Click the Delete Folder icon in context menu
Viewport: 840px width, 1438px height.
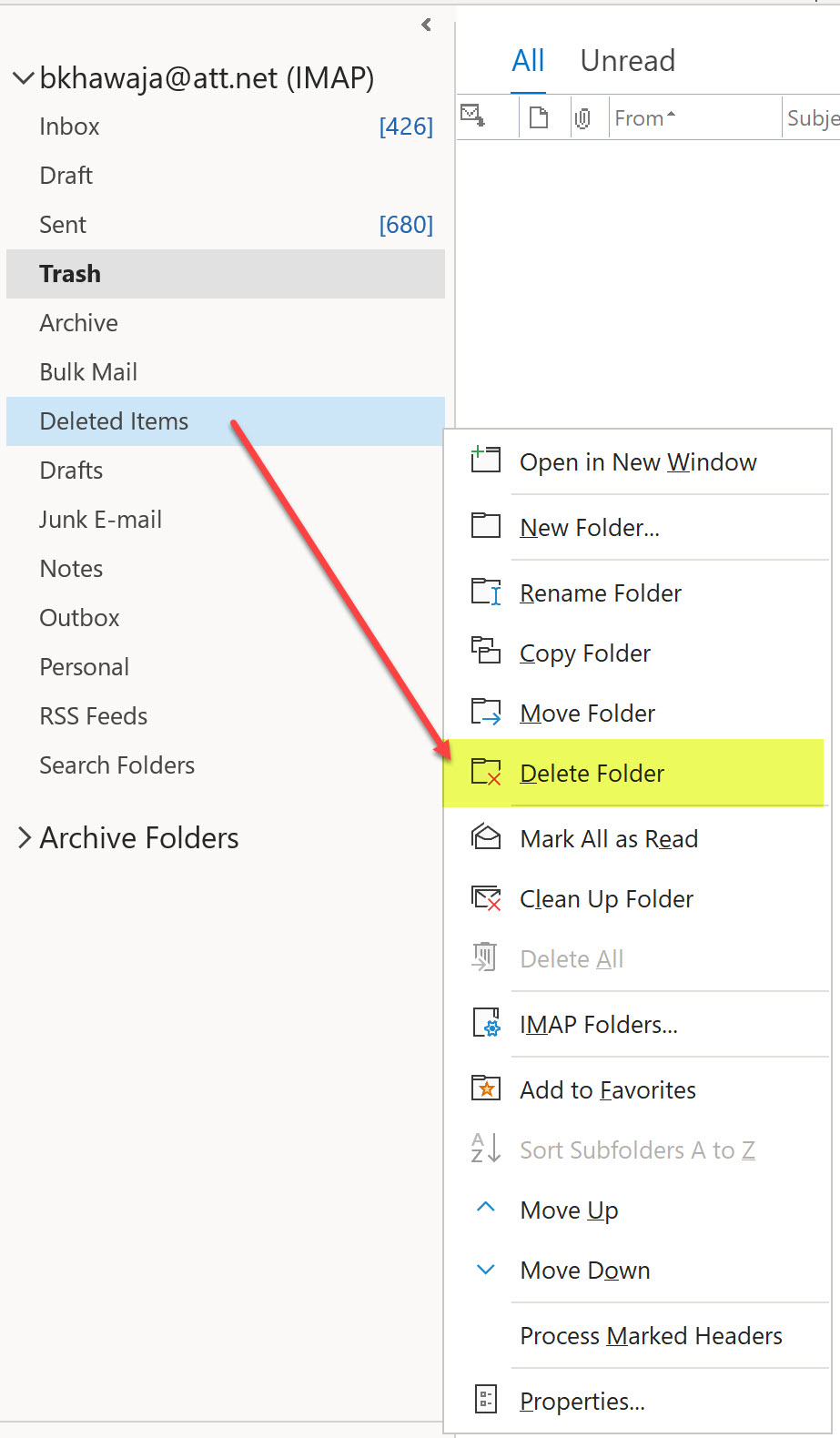(486, 773)
